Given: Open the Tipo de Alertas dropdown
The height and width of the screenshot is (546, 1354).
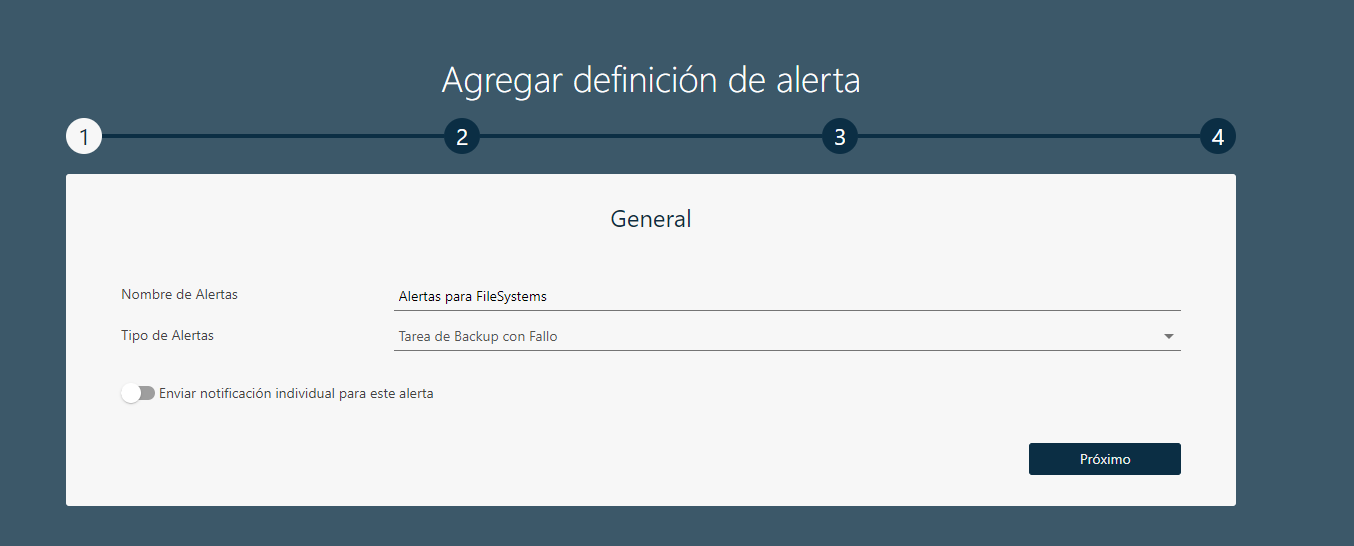Looking at the screenshot, I should pos(787,337).
